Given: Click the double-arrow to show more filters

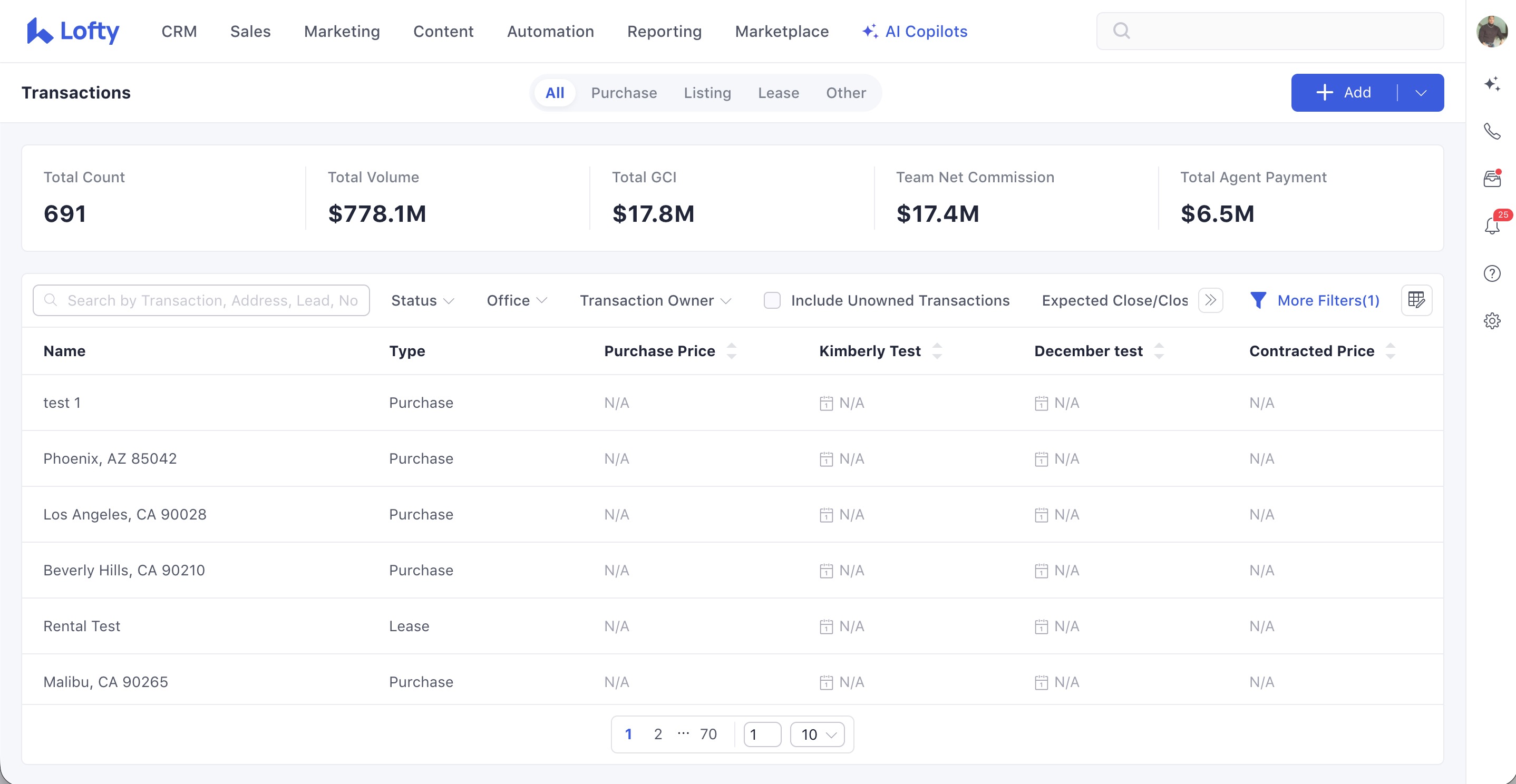Looking at the screenshot, I should coord(1210,300).
